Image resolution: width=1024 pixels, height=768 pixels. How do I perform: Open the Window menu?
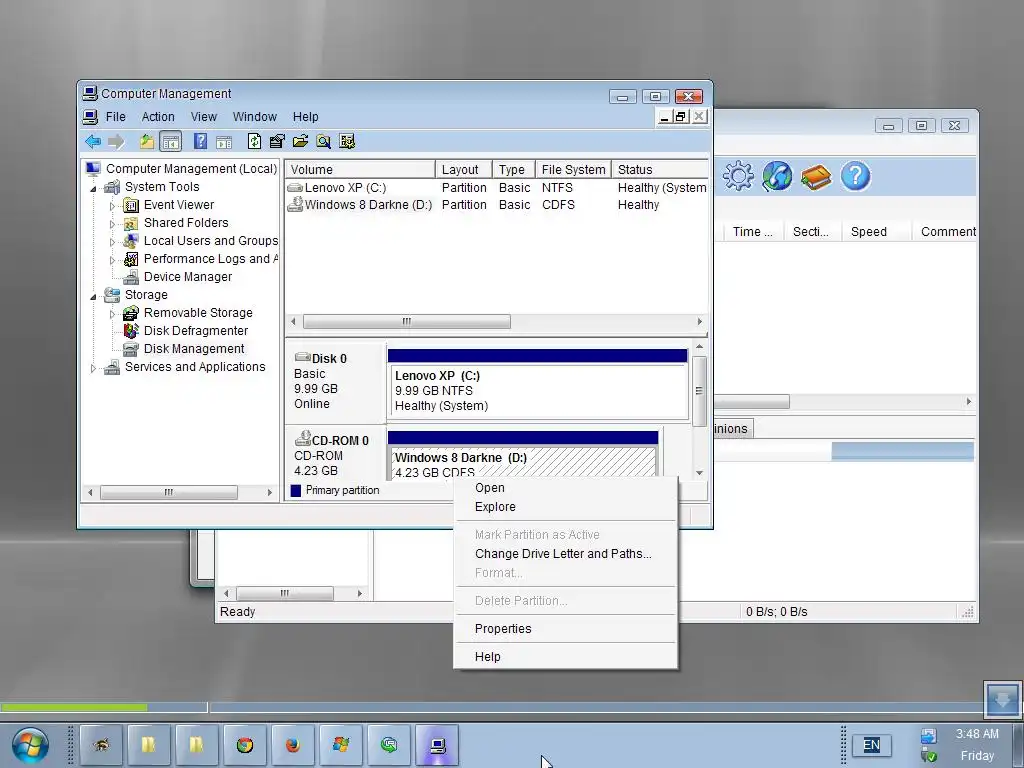255,117
